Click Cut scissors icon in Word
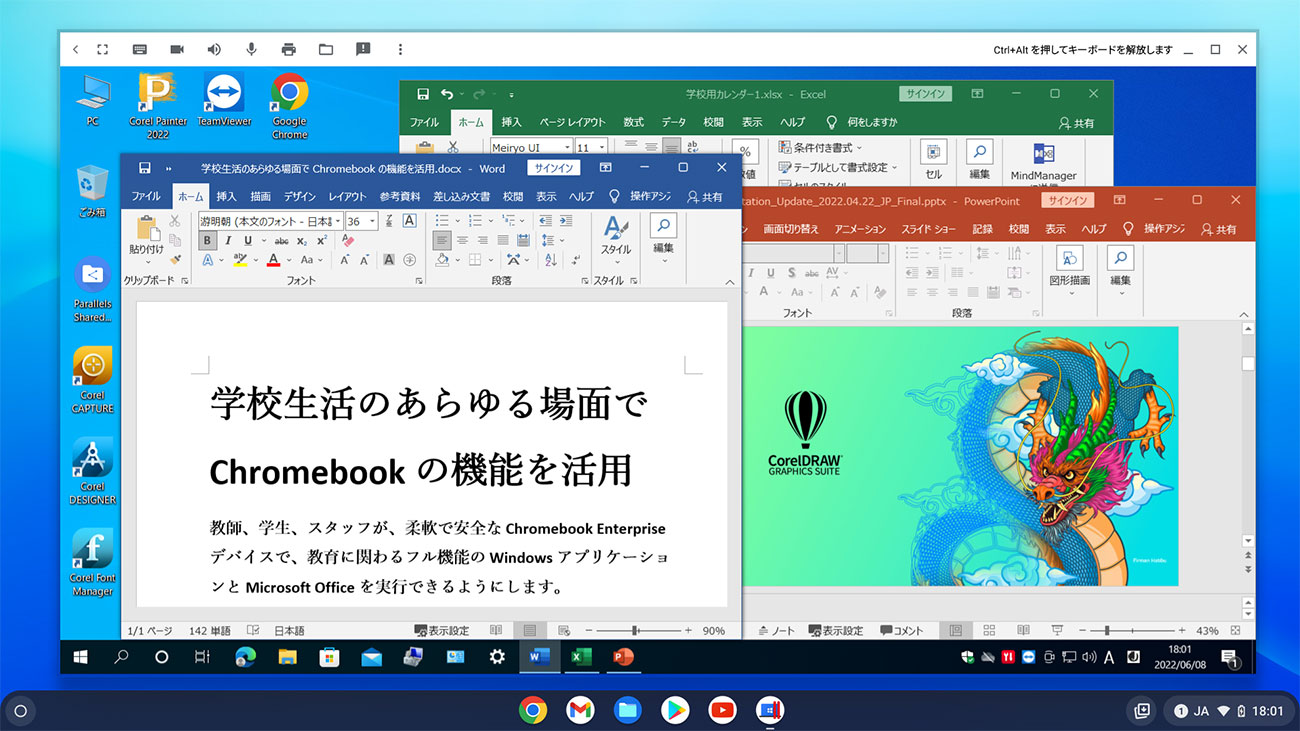 pyautogui.click(x=175, y=221)
